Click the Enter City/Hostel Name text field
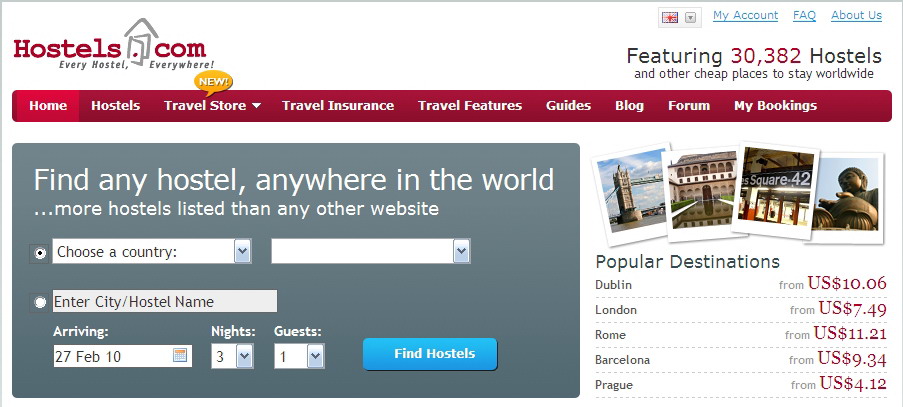903x407 pixels. [x=165, y=302]
